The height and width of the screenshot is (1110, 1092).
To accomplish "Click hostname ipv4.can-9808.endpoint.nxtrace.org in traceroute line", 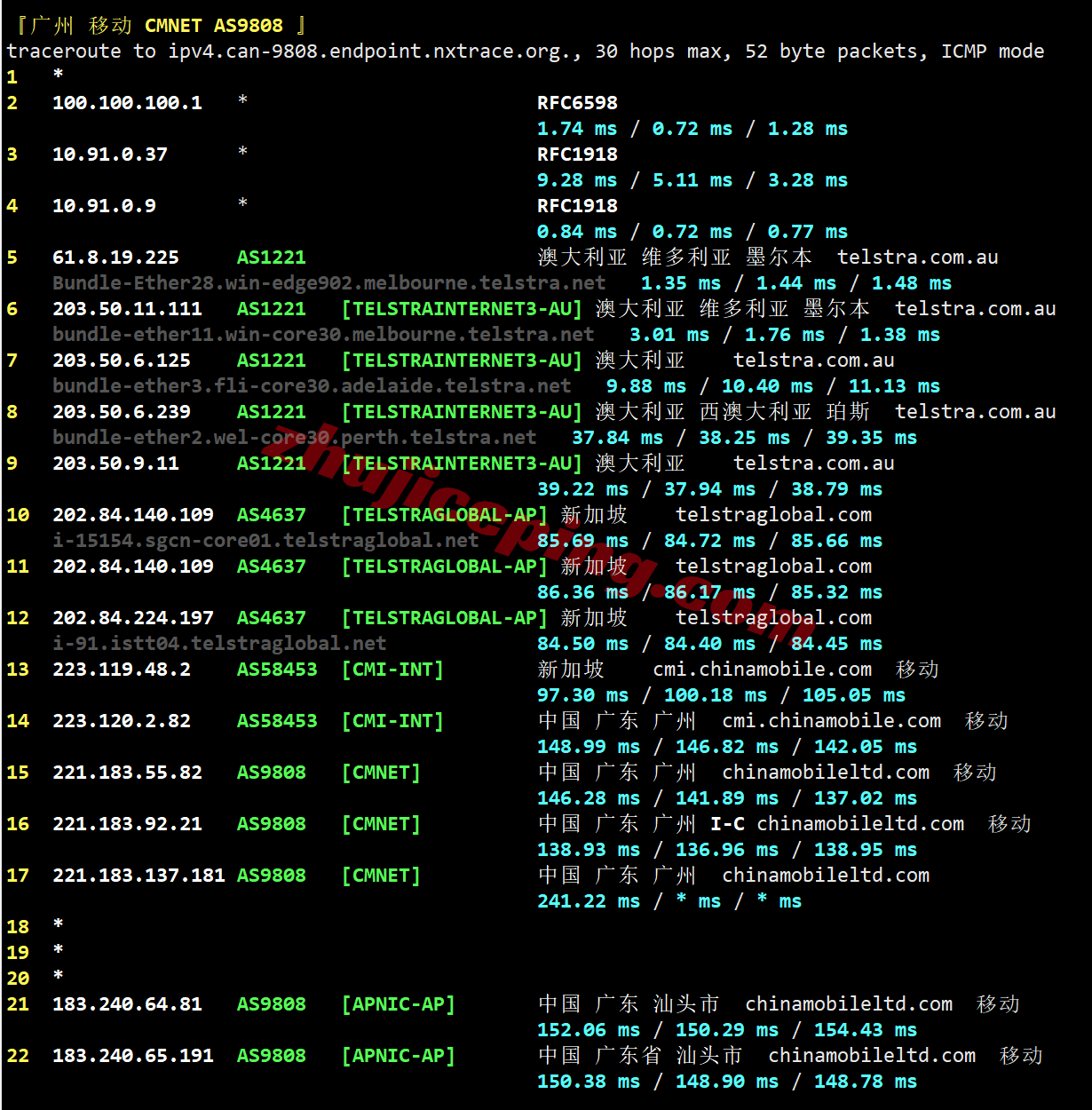I will (369, 52).
